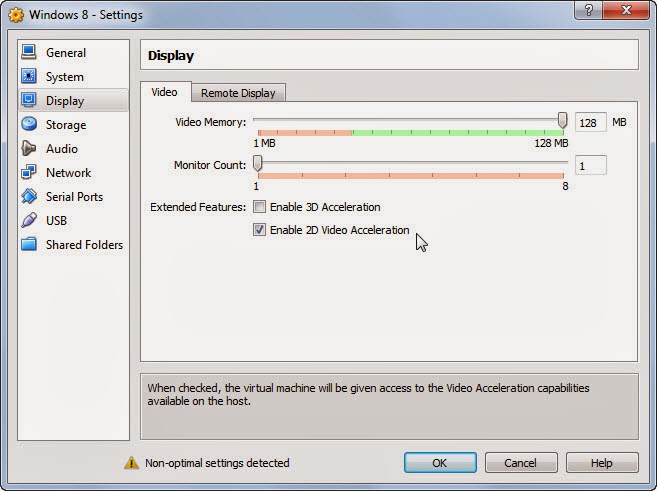Click the General monitor icon in sidebar
657x491 pixels.
(x=28, y=52)
